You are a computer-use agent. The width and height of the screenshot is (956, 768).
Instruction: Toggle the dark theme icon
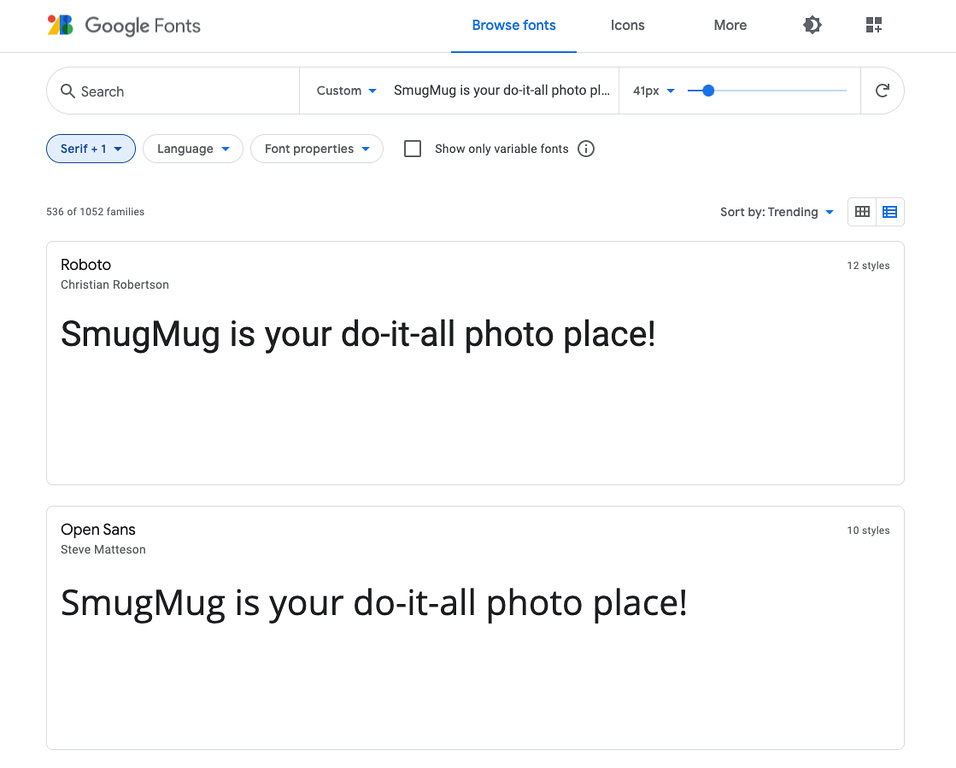812,25
